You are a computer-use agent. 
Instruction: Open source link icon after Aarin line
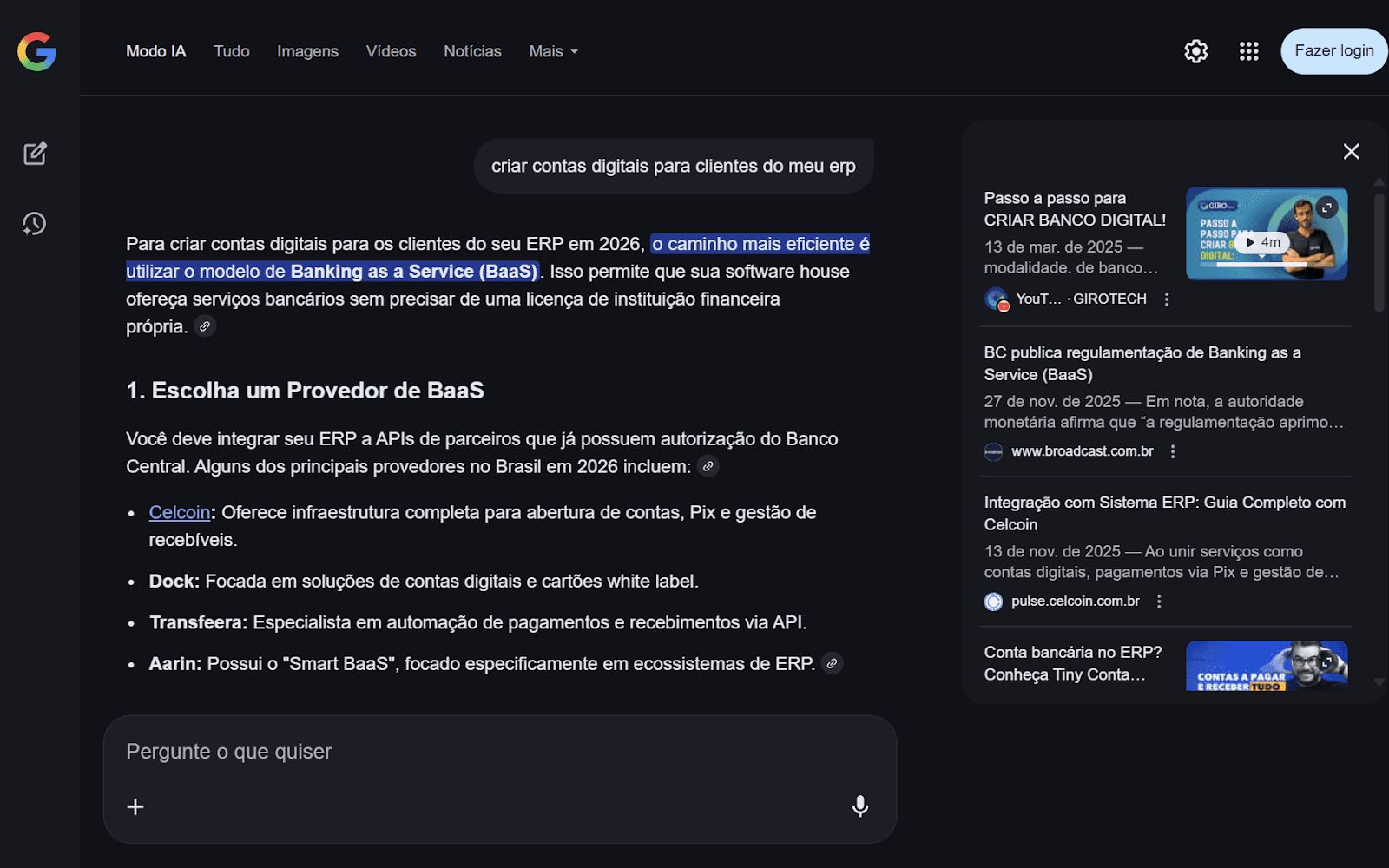pyautogui.click(x=832, y=663)
